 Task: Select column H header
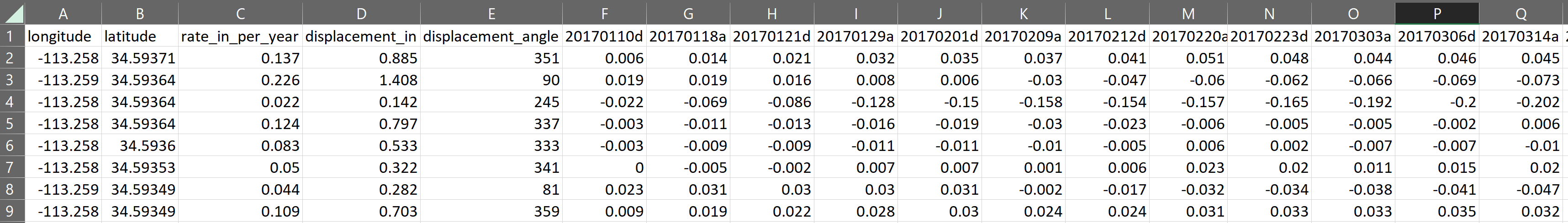pyautogui.click(x=772, y=13)
